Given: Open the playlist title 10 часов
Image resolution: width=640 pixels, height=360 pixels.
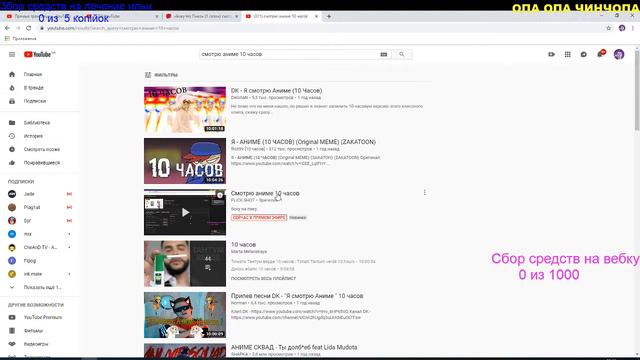Looking at the screenshot, I should pyautogui.click(x=243, y=244).
